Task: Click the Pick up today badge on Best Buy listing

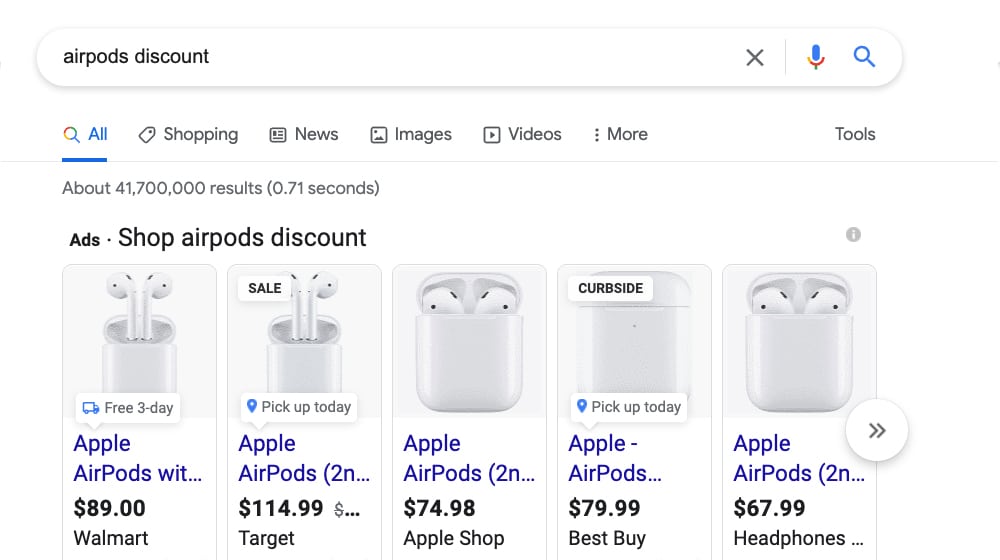Action: point(628,407)
